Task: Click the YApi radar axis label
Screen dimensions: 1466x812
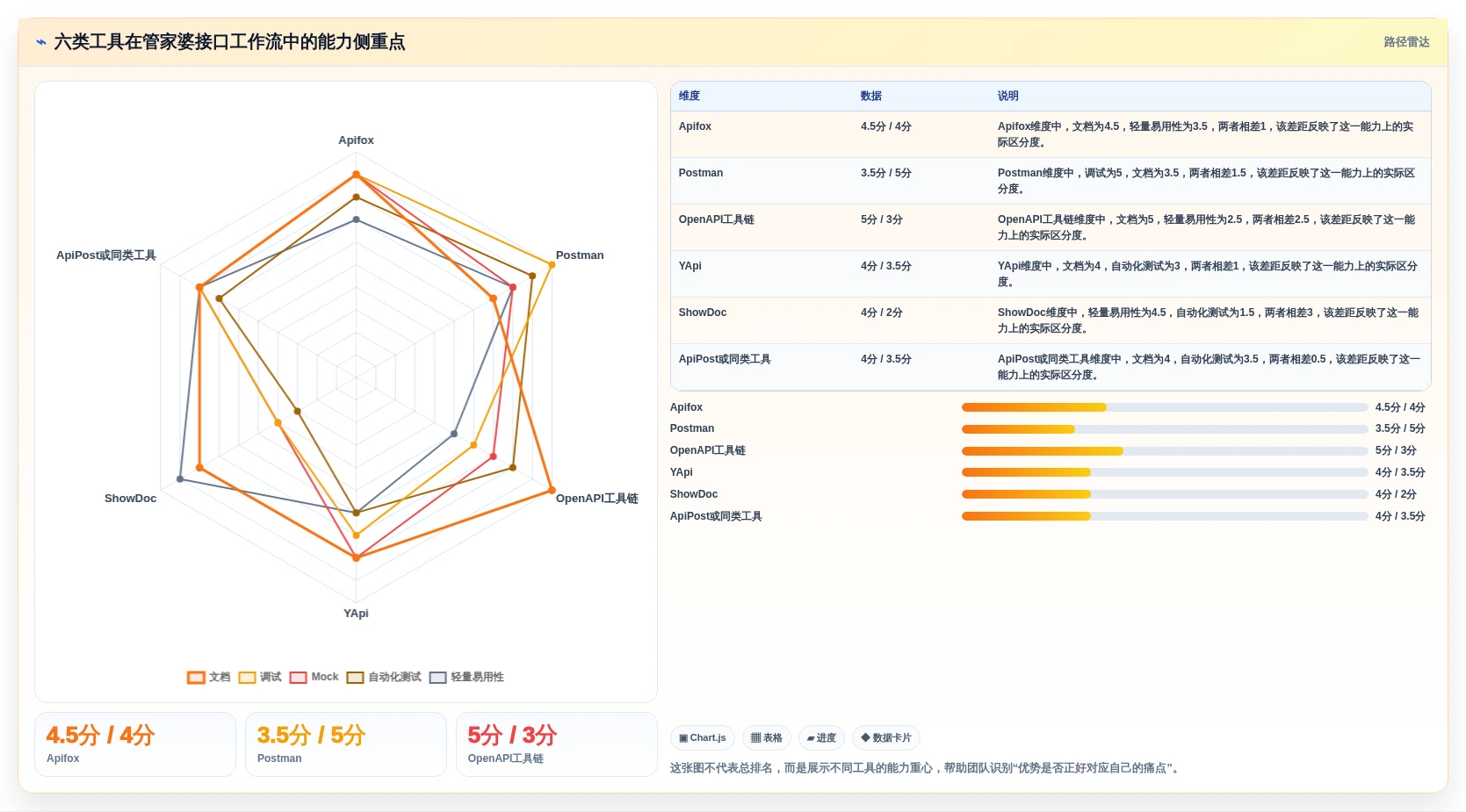Action: coord(356,614)
